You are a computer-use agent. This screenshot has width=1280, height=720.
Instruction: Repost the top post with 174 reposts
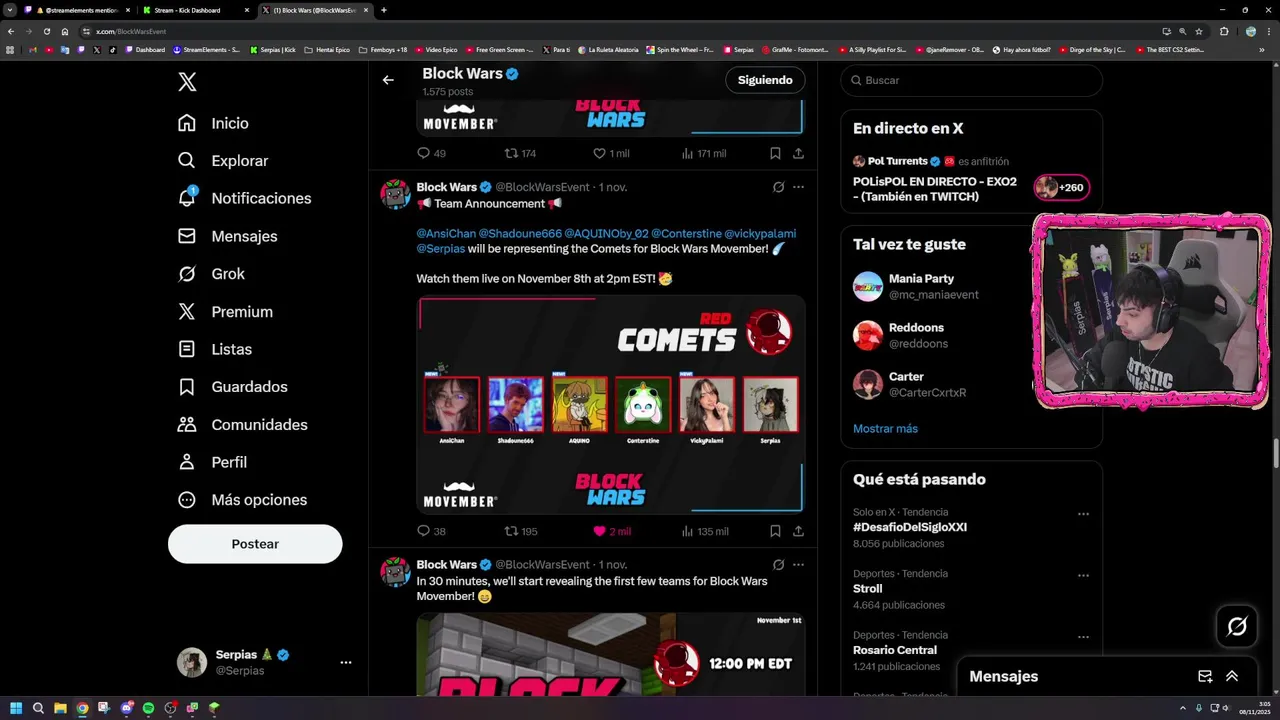click(521, 153)
